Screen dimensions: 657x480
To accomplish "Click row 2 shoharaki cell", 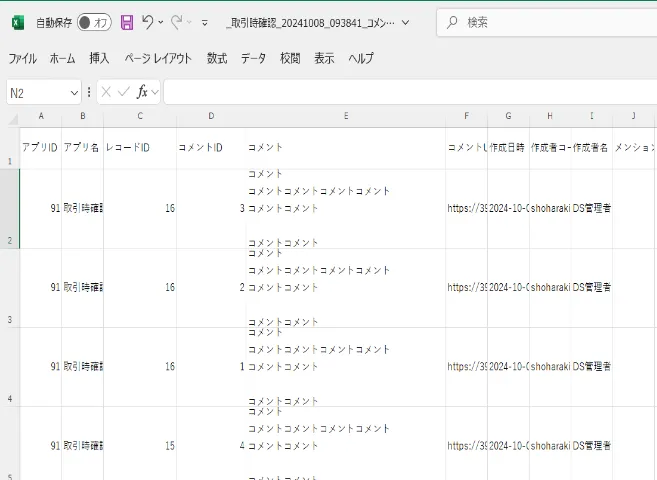I will [550, 209].
